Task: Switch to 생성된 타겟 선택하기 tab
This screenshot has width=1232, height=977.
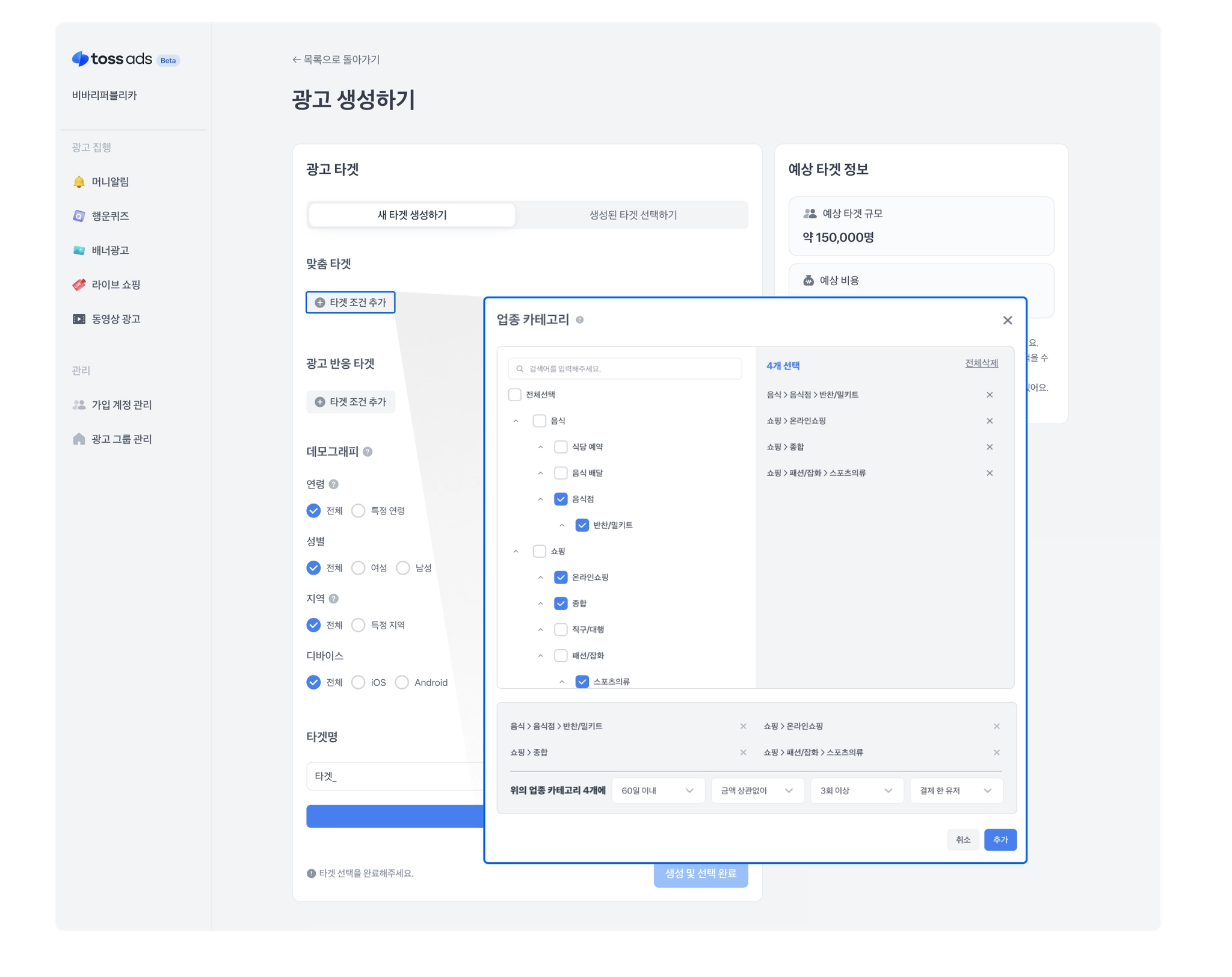Action: [x=632, y=215]
